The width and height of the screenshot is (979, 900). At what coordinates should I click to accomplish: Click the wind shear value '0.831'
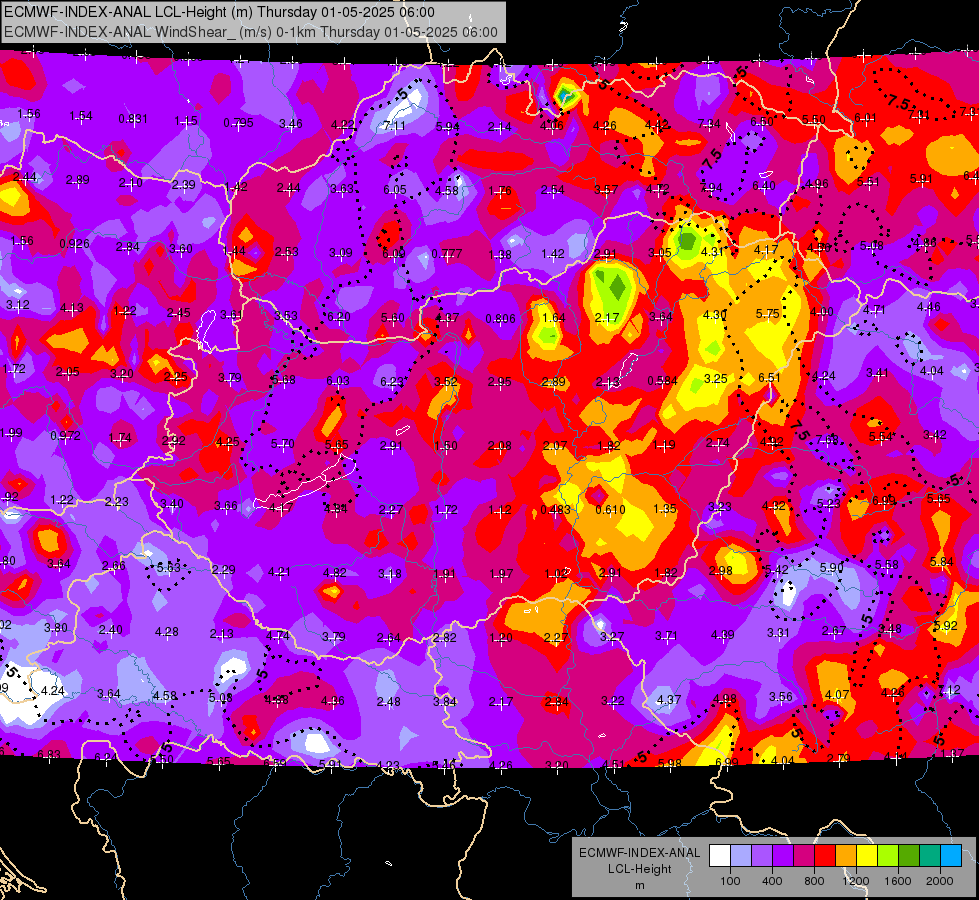point(133,119)
